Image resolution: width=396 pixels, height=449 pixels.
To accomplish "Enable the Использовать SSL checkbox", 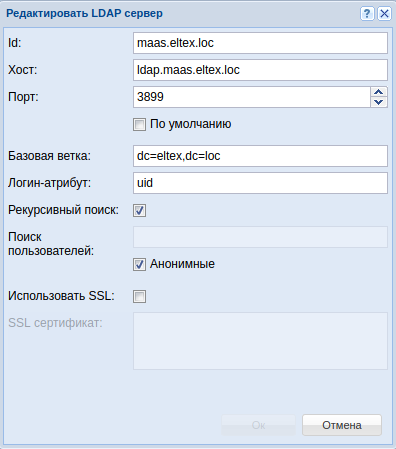I will pyautogui.click(x=139, y=296).
